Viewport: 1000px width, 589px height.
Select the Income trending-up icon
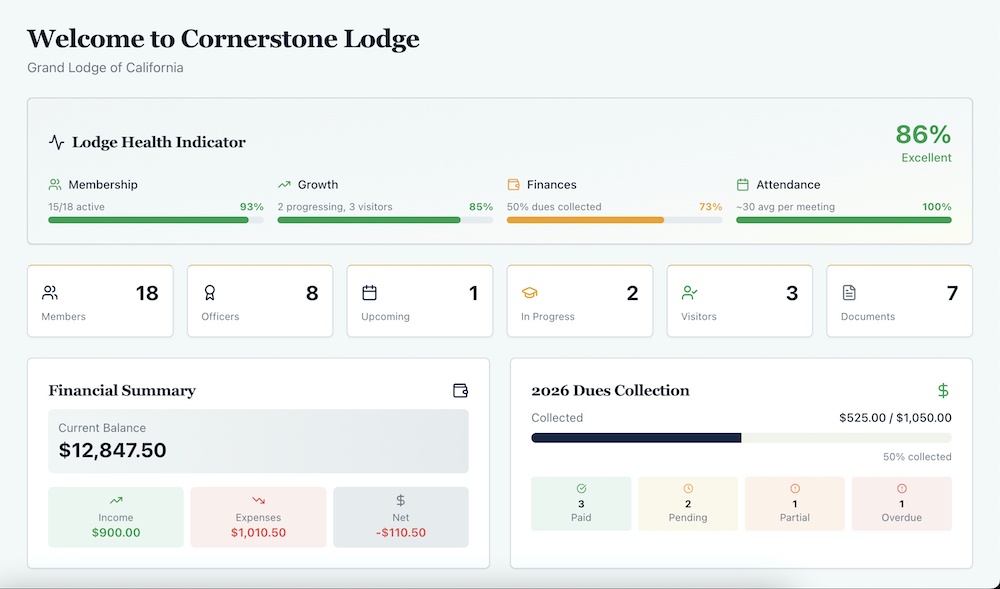[x=115, y=501]
